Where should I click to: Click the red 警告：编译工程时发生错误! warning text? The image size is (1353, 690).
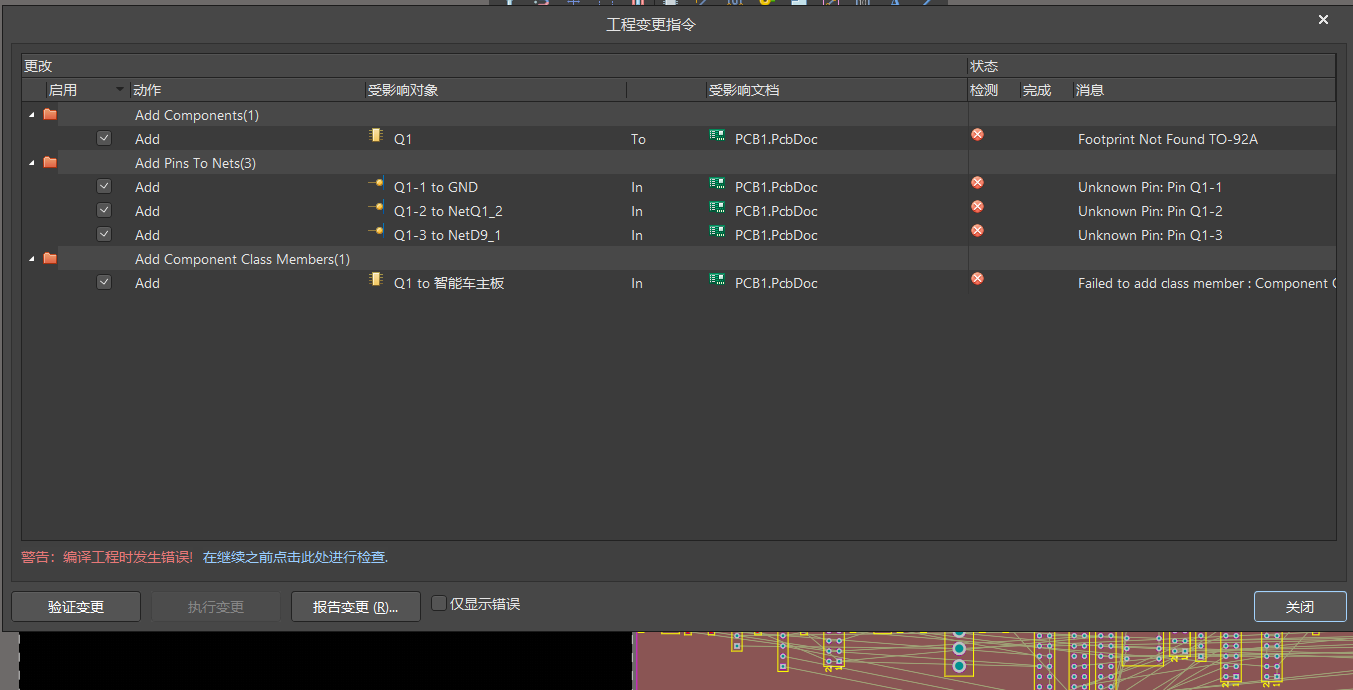[x=107, y=557]
